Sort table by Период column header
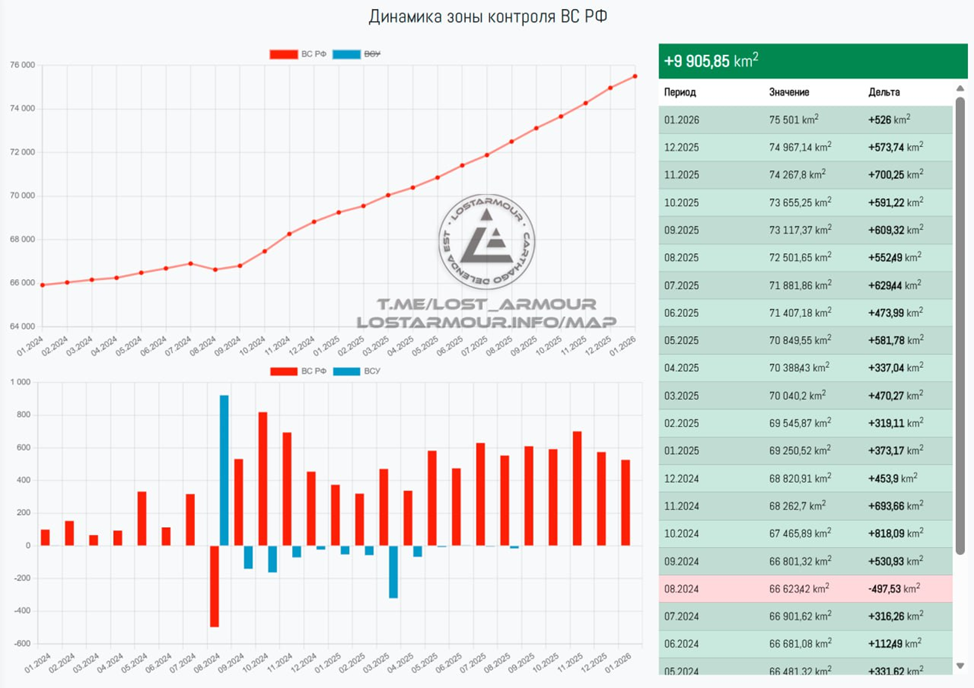Viewport: 974px width, 688px height. click(680, 92)
